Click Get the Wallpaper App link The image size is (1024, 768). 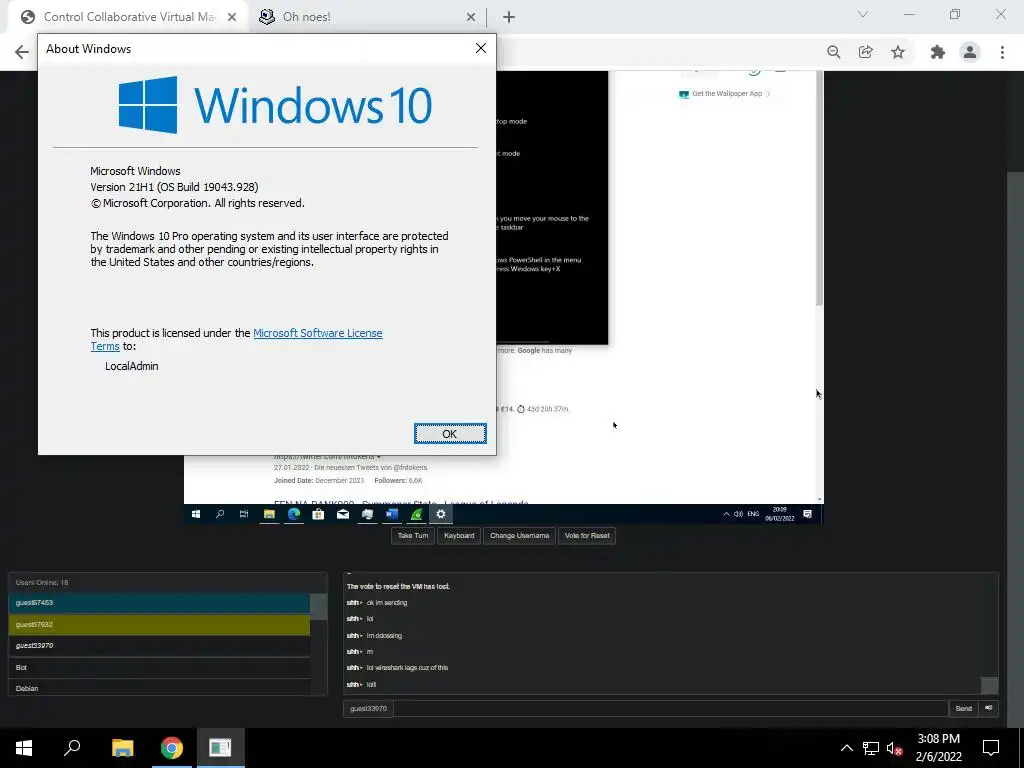click(726, 93)
